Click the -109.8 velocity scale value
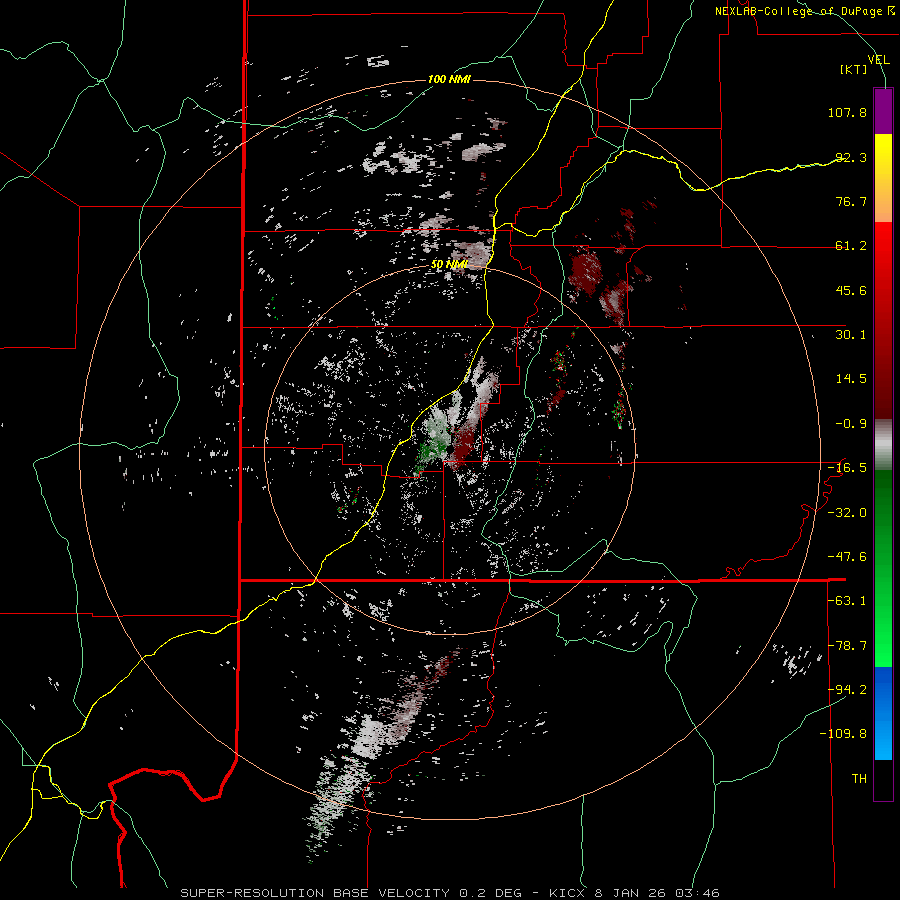900x900 pixels. (843, 734)
